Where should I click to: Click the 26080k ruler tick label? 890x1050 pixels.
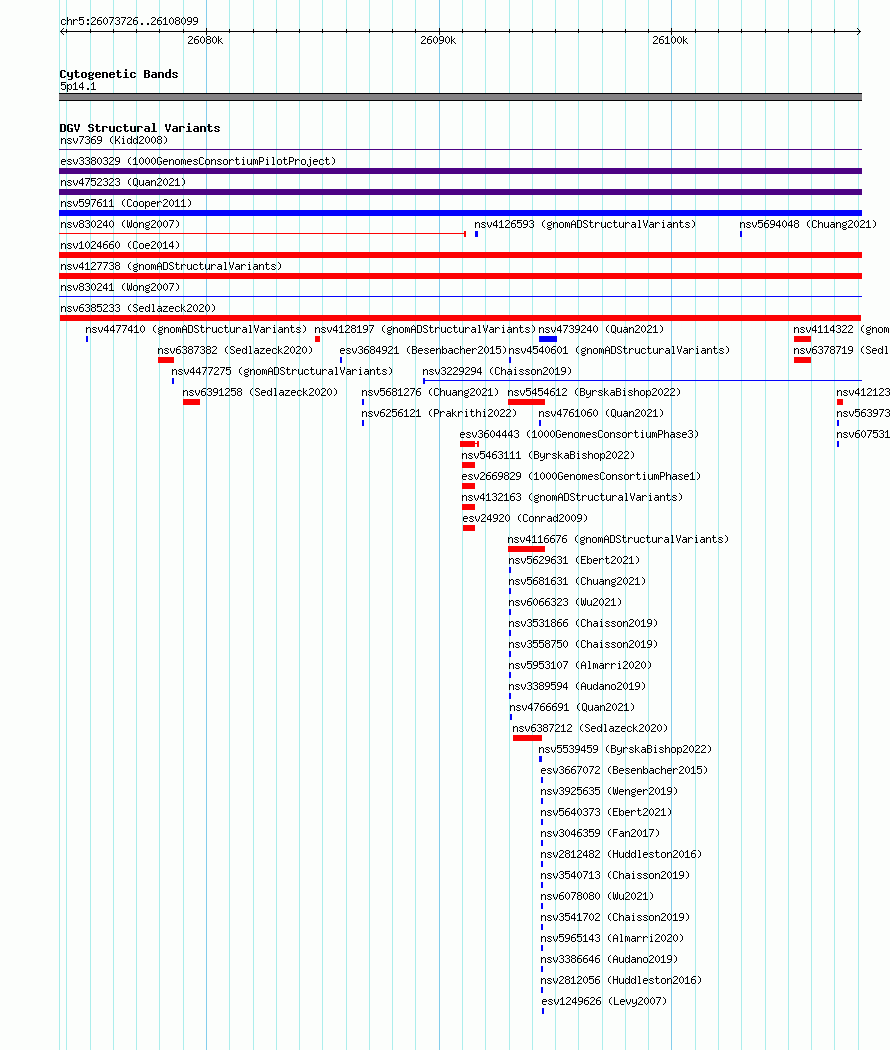tap(205, 40)
